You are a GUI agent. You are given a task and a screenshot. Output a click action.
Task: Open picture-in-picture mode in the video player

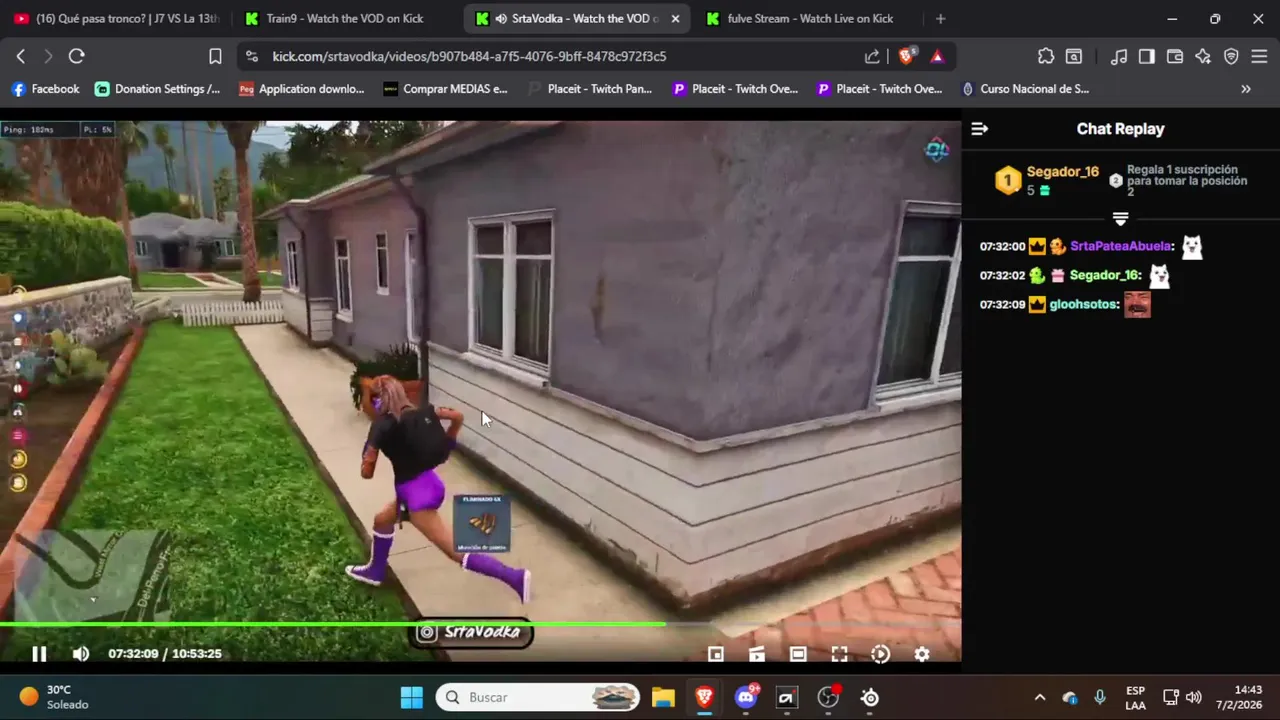coord(716,654)
